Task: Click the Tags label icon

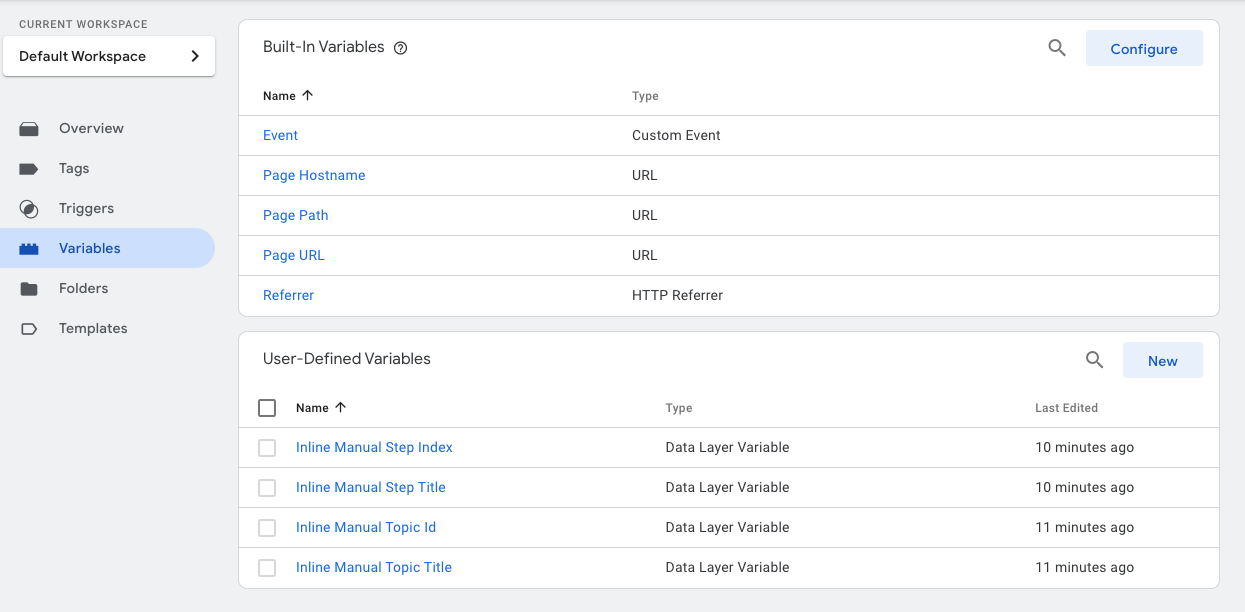Action: pyautogui.click(x=29, y=169)
